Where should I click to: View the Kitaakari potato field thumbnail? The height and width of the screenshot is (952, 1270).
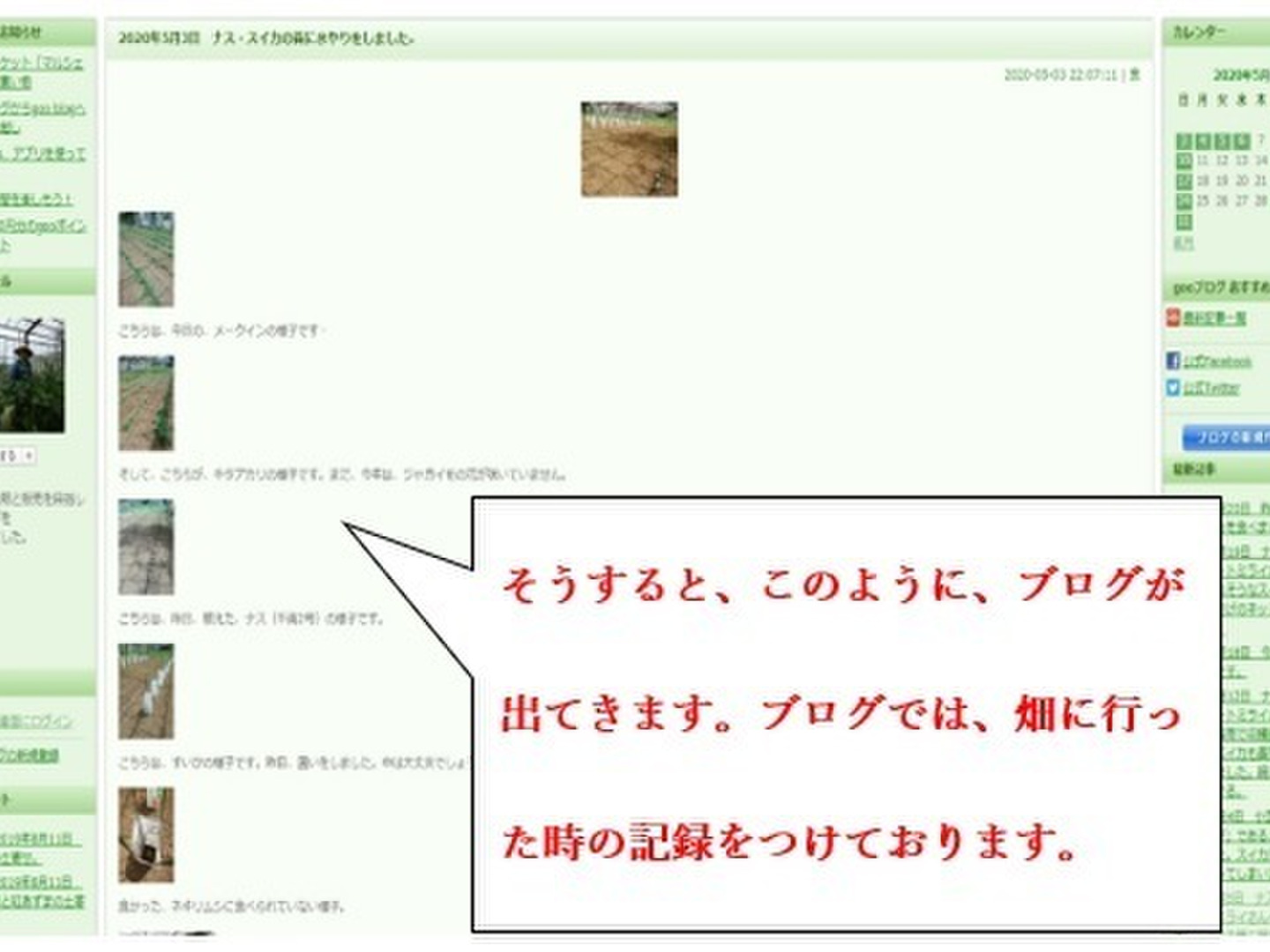(x=146, y=403)
